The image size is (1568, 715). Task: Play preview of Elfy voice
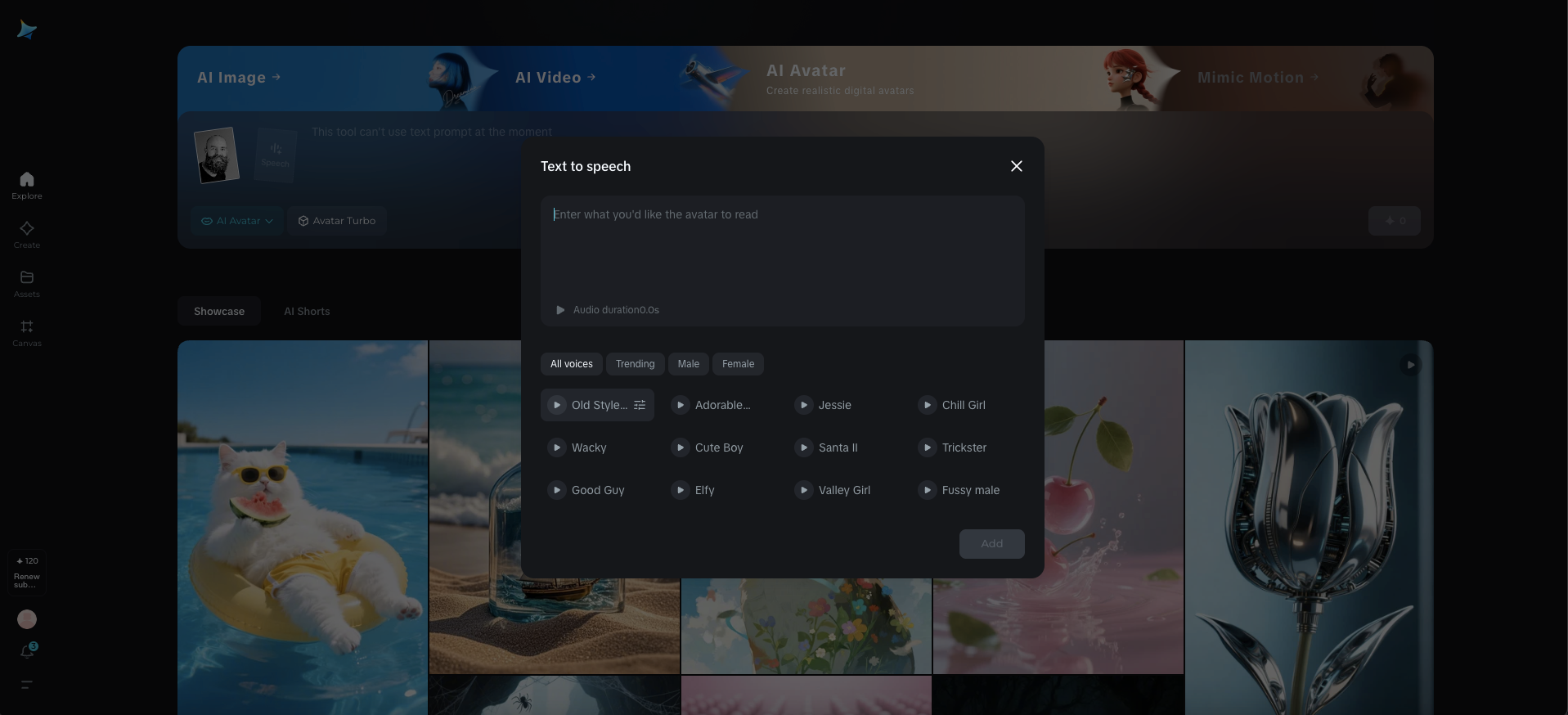(x=680, y=490)
